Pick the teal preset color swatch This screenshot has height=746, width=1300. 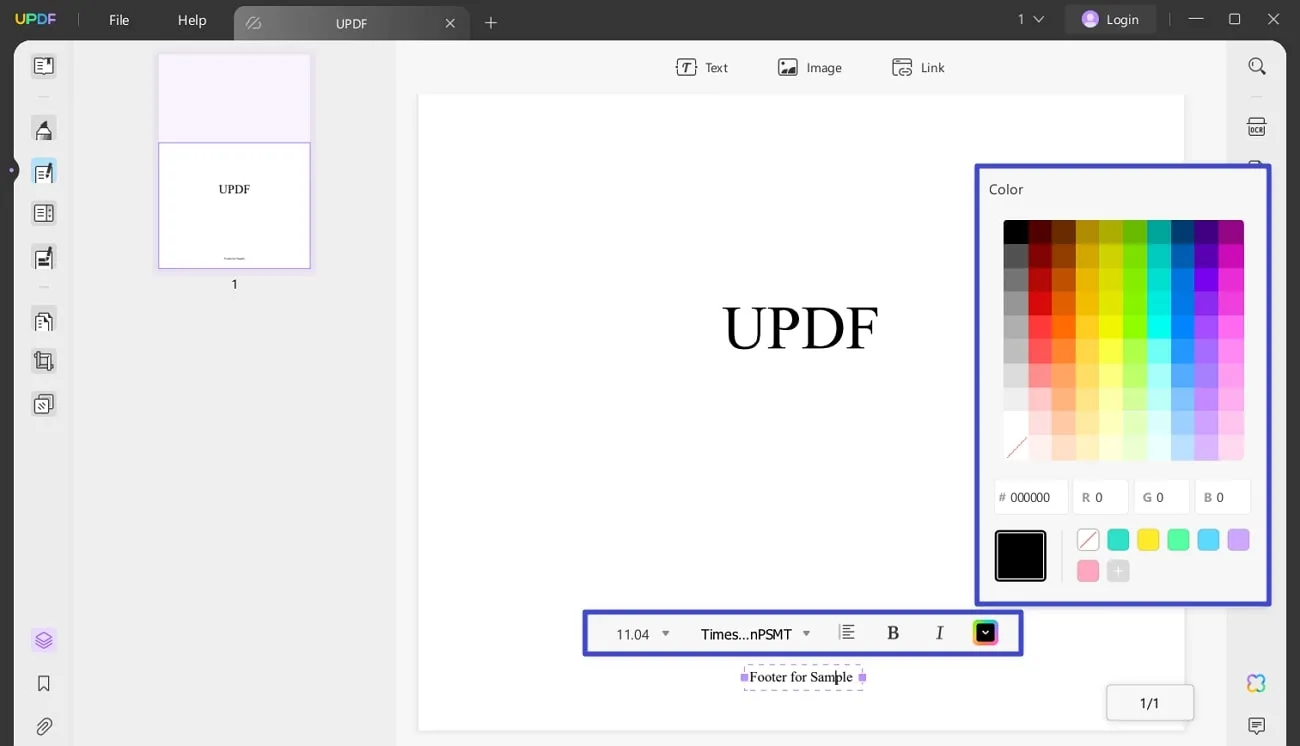[x=1118, y=540]
